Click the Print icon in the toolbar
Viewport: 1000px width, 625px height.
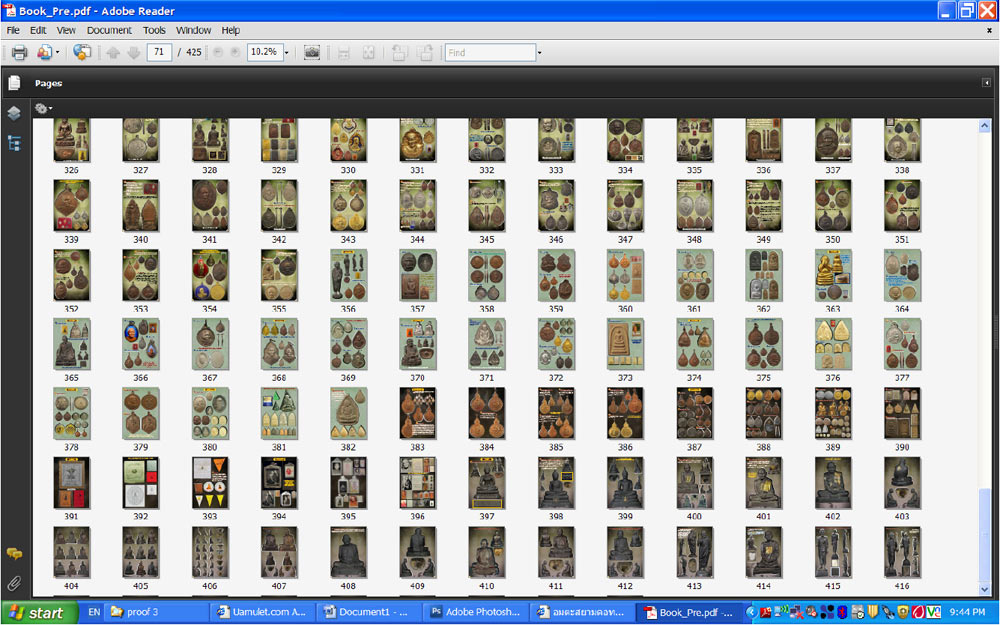click(x=19, y=52)
